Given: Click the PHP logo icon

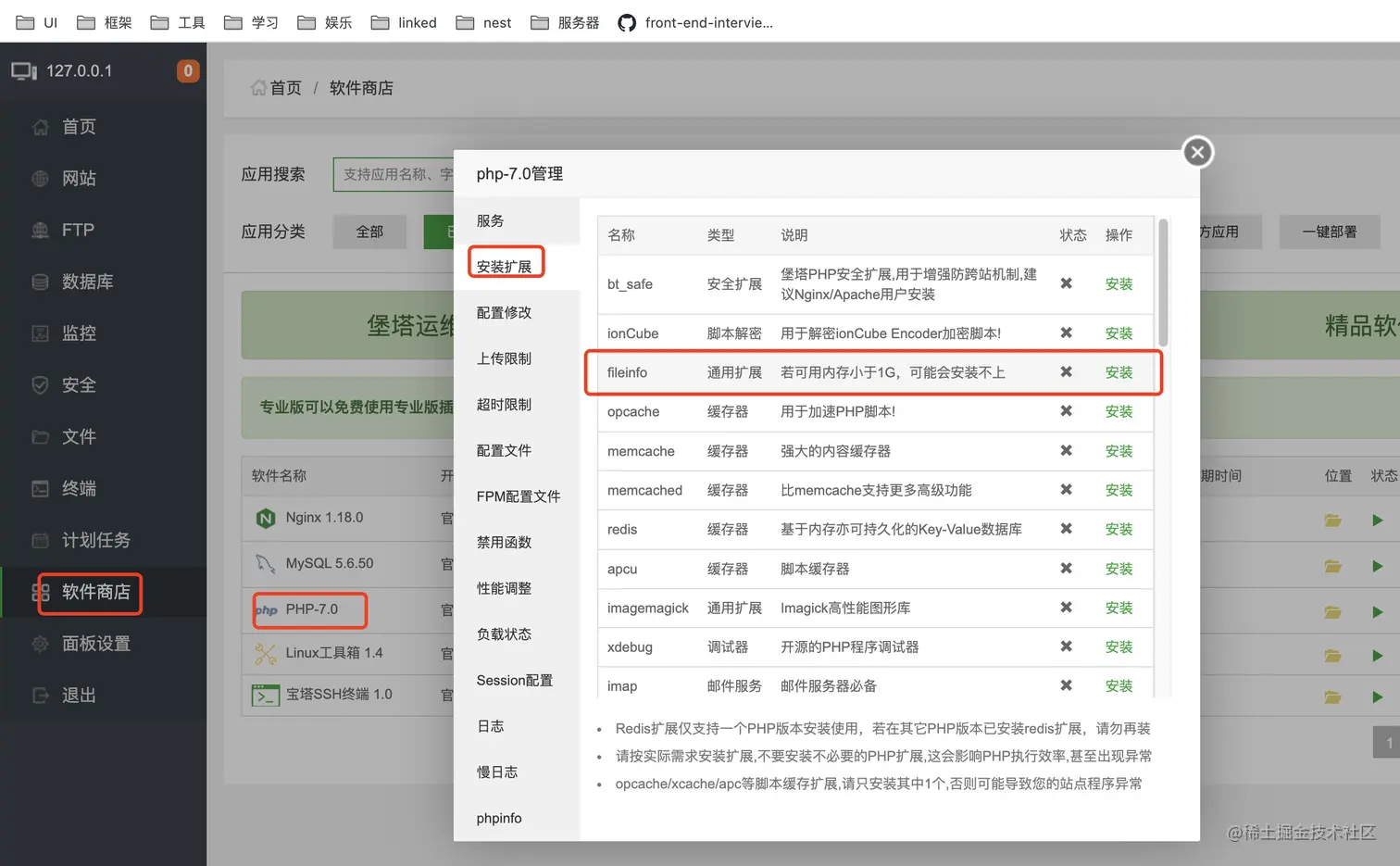Looking at the screenshot, I should 266,609.
